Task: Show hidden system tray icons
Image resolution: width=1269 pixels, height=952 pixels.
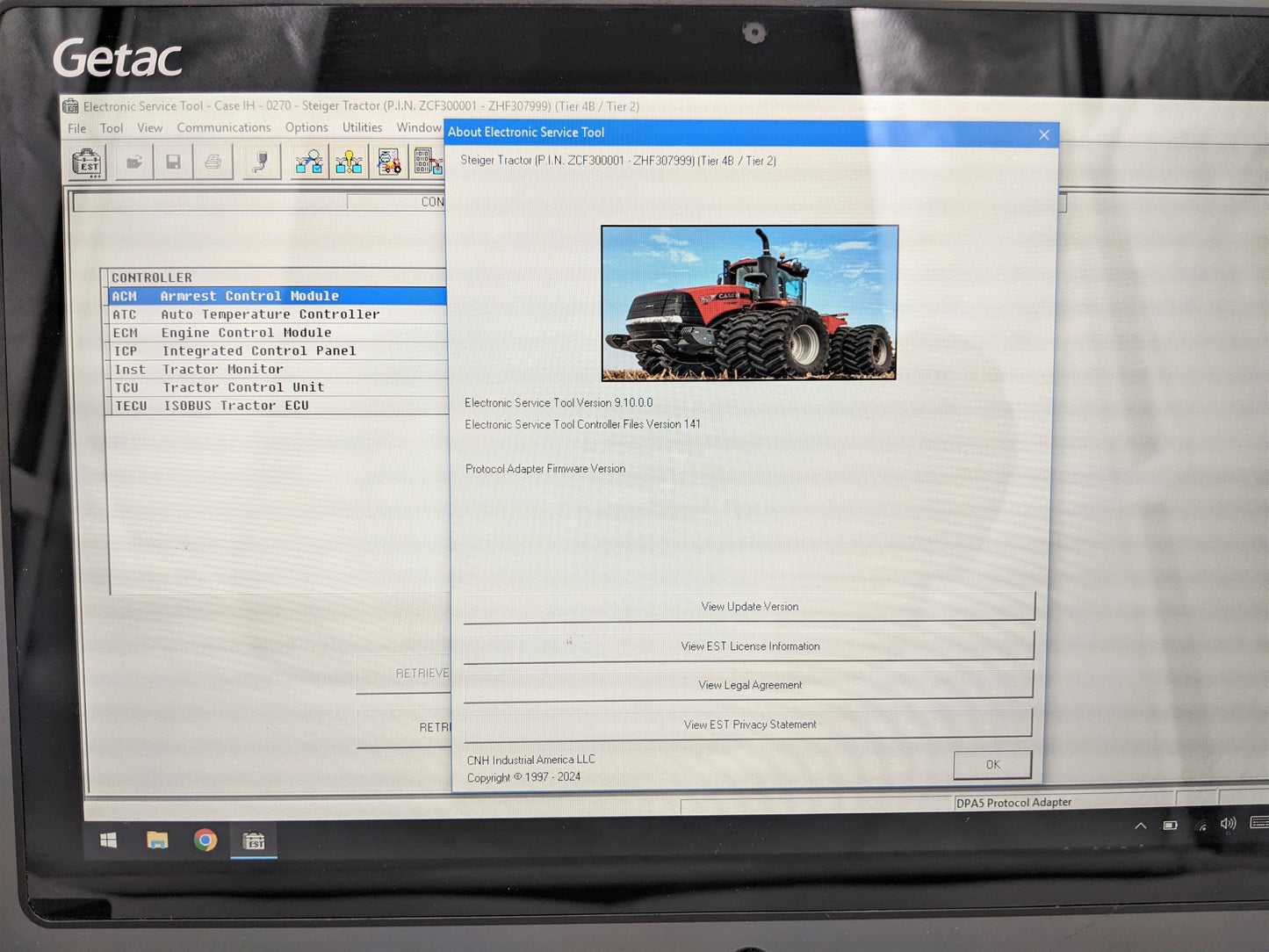Action: coord(1140,826)
